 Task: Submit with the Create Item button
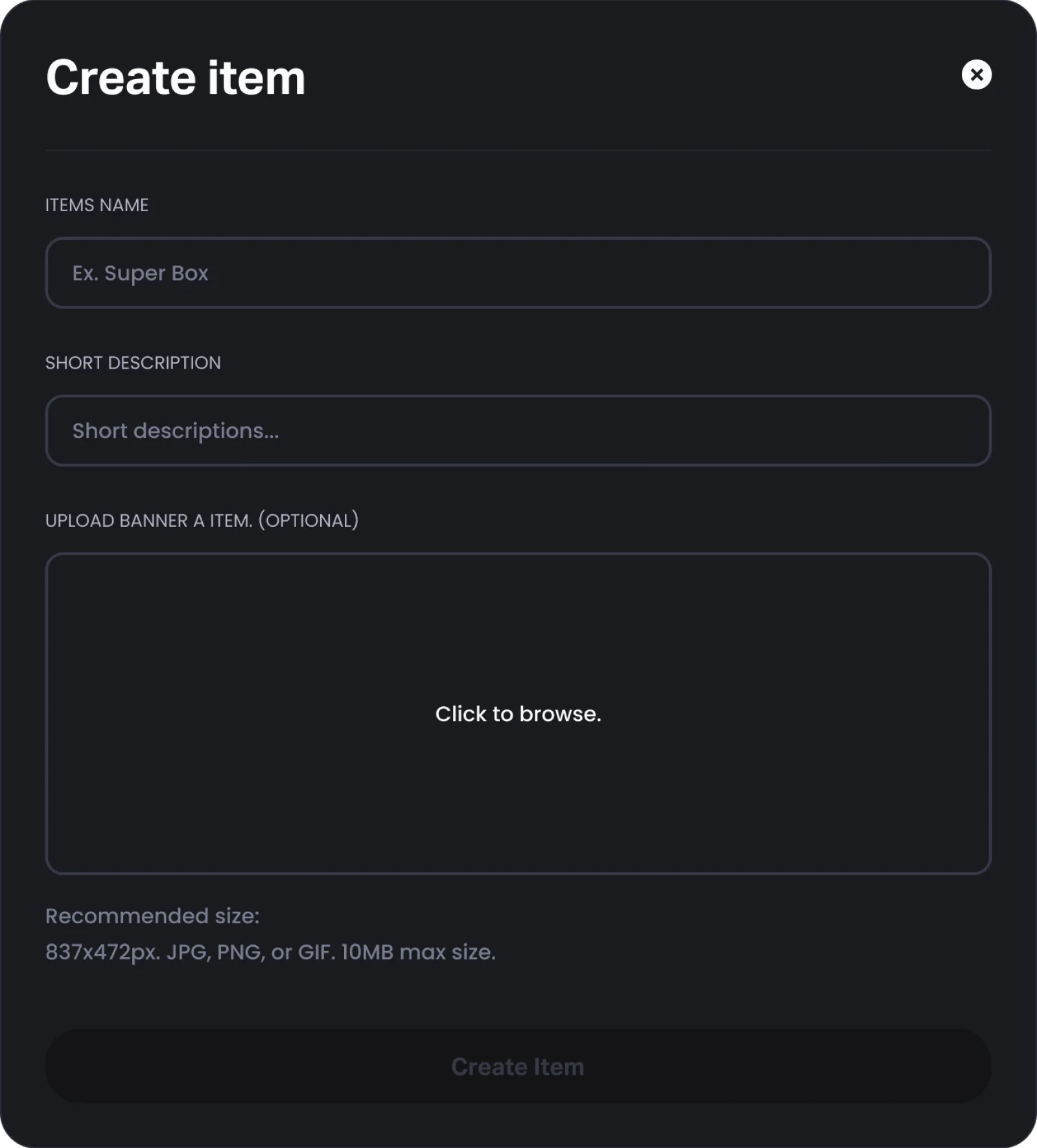(518, 1066)
